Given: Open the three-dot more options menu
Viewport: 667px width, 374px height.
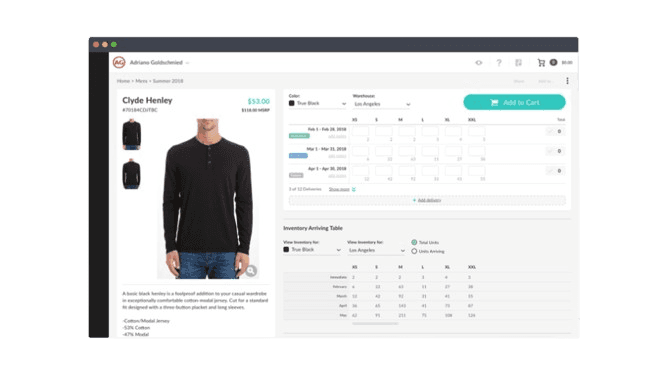Looking at the screenshot, I should (567, 81).
